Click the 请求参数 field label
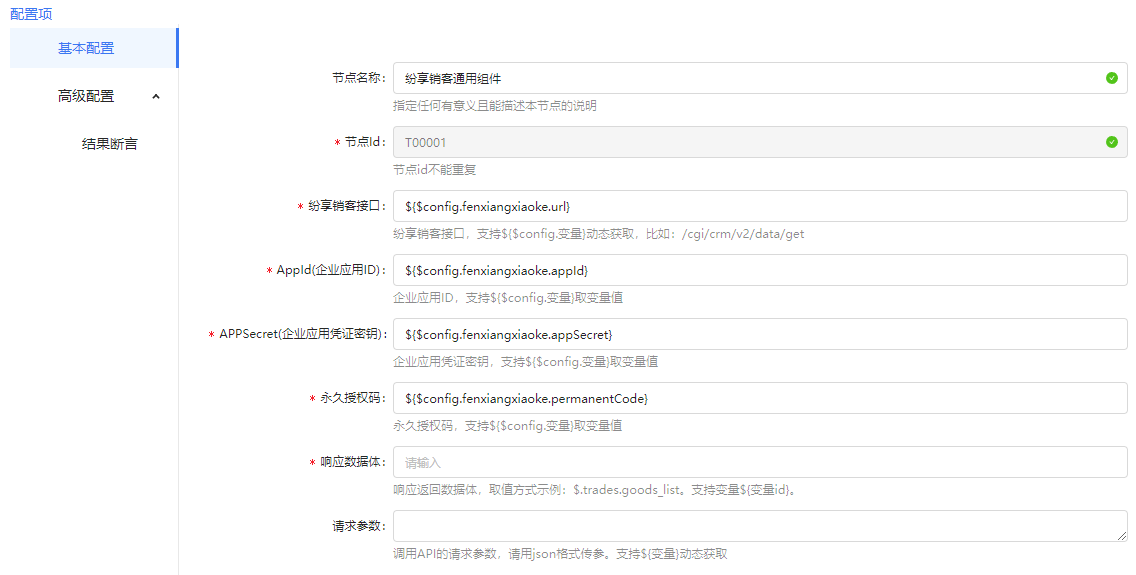1136x575 pixels. [x=359, y=524]
